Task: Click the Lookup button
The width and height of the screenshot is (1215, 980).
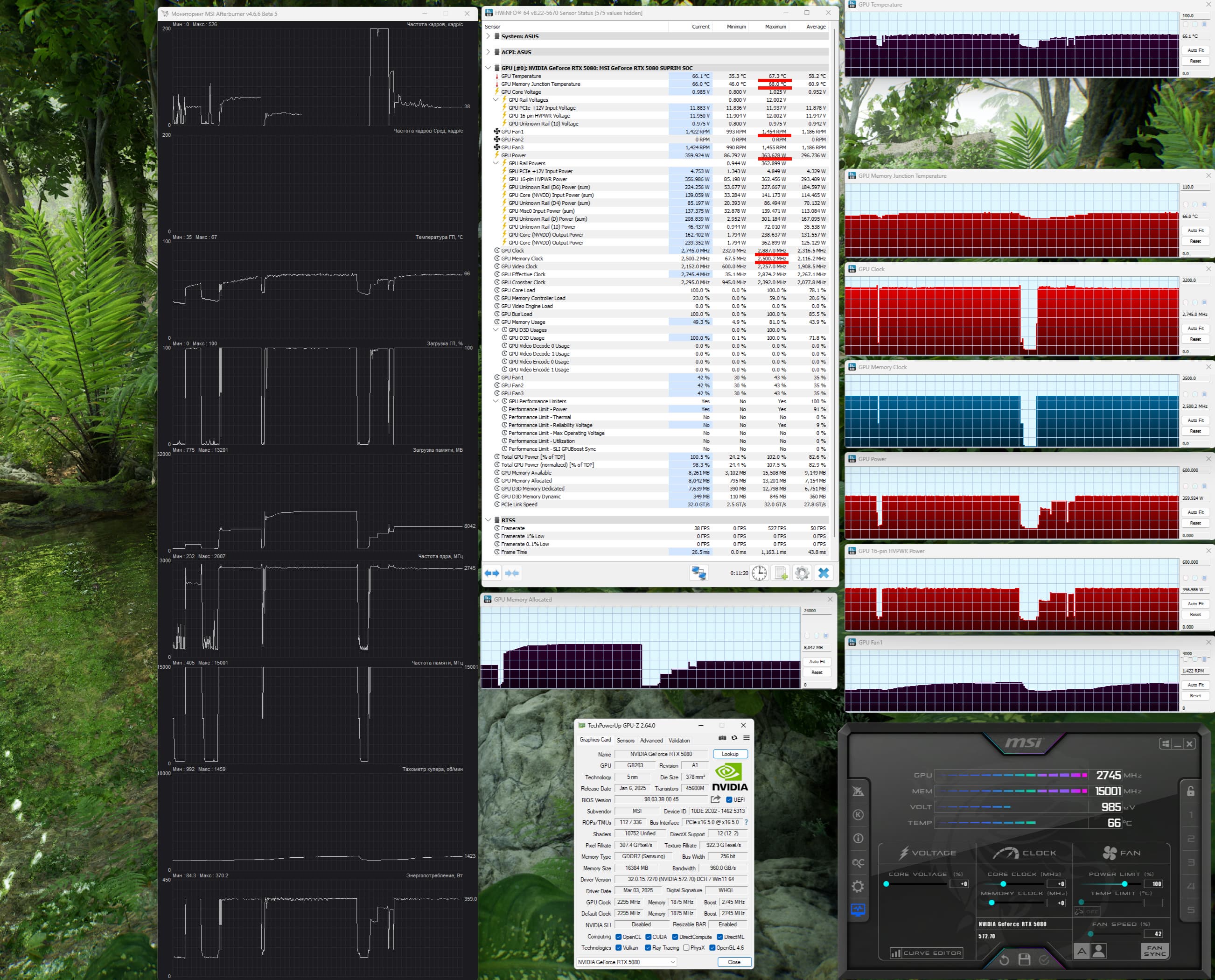Action: pyautogui.click(x=730, y=754)
